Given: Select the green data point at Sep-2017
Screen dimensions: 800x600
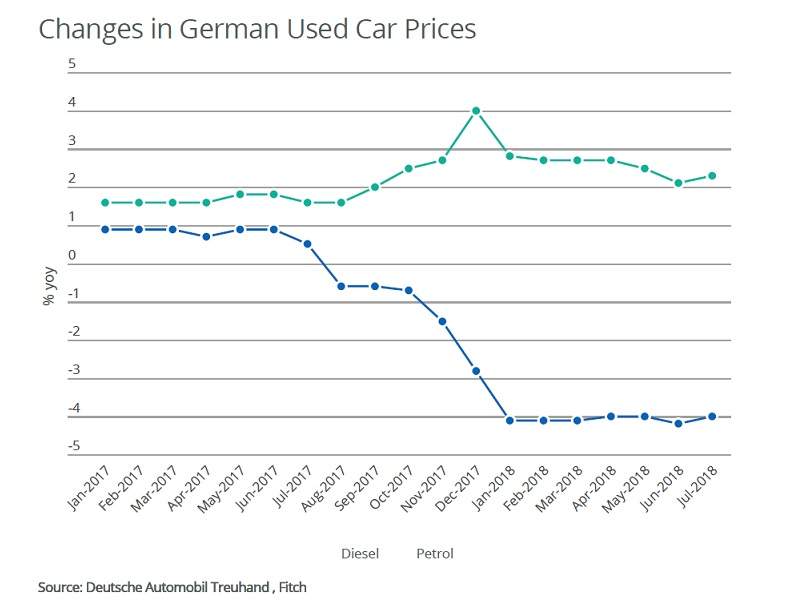Looking at the screenshot, I should (374, 187).
